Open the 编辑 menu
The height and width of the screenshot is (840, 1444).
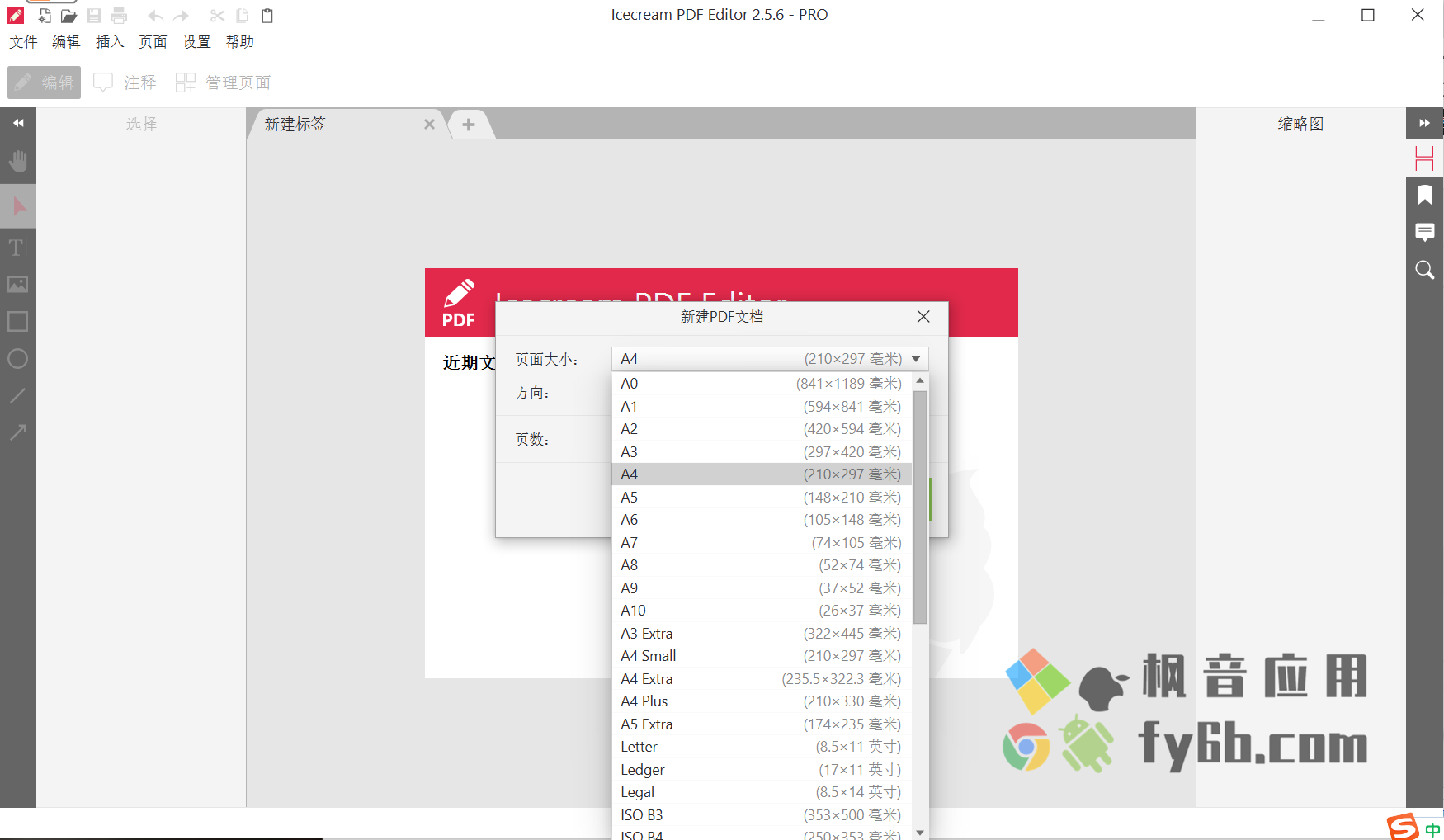coord(66,42)
